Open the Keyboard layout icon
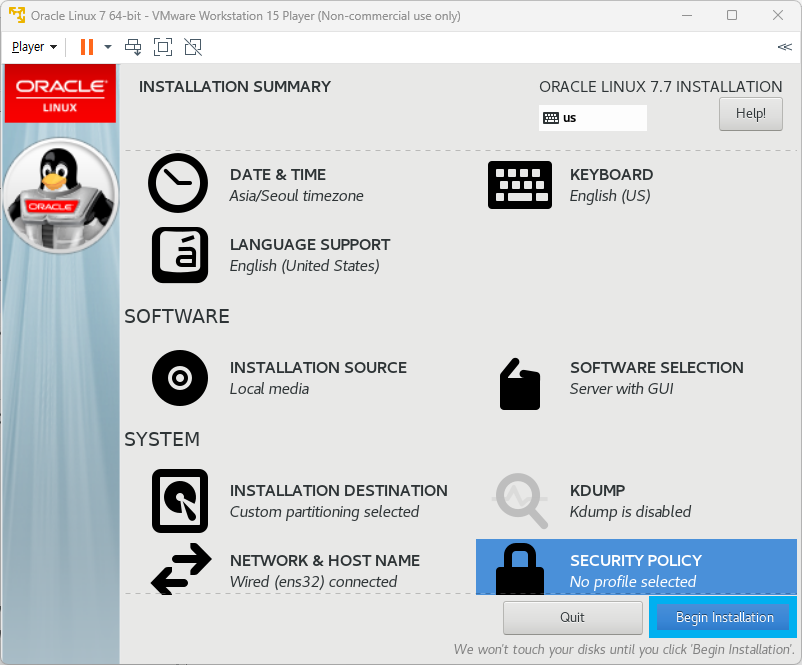Screen dimensions: 802x665 (x=520, y=185)
